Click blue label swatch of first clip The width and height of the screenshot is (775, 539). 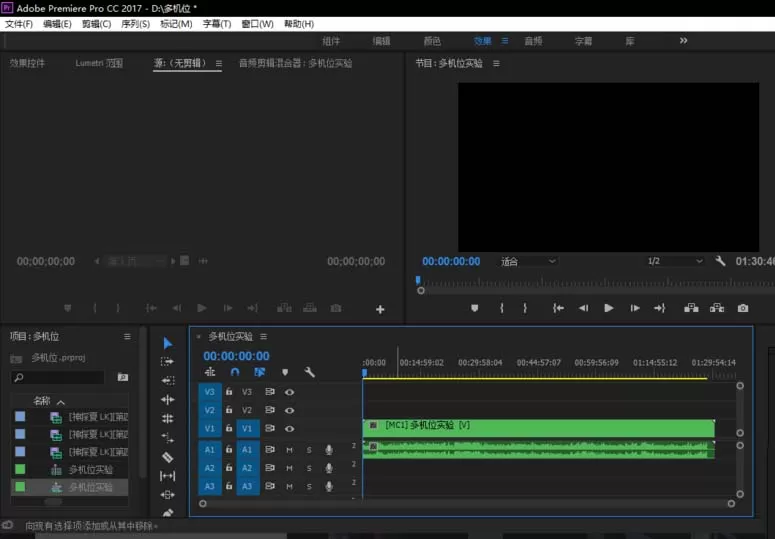coord(20,416)
